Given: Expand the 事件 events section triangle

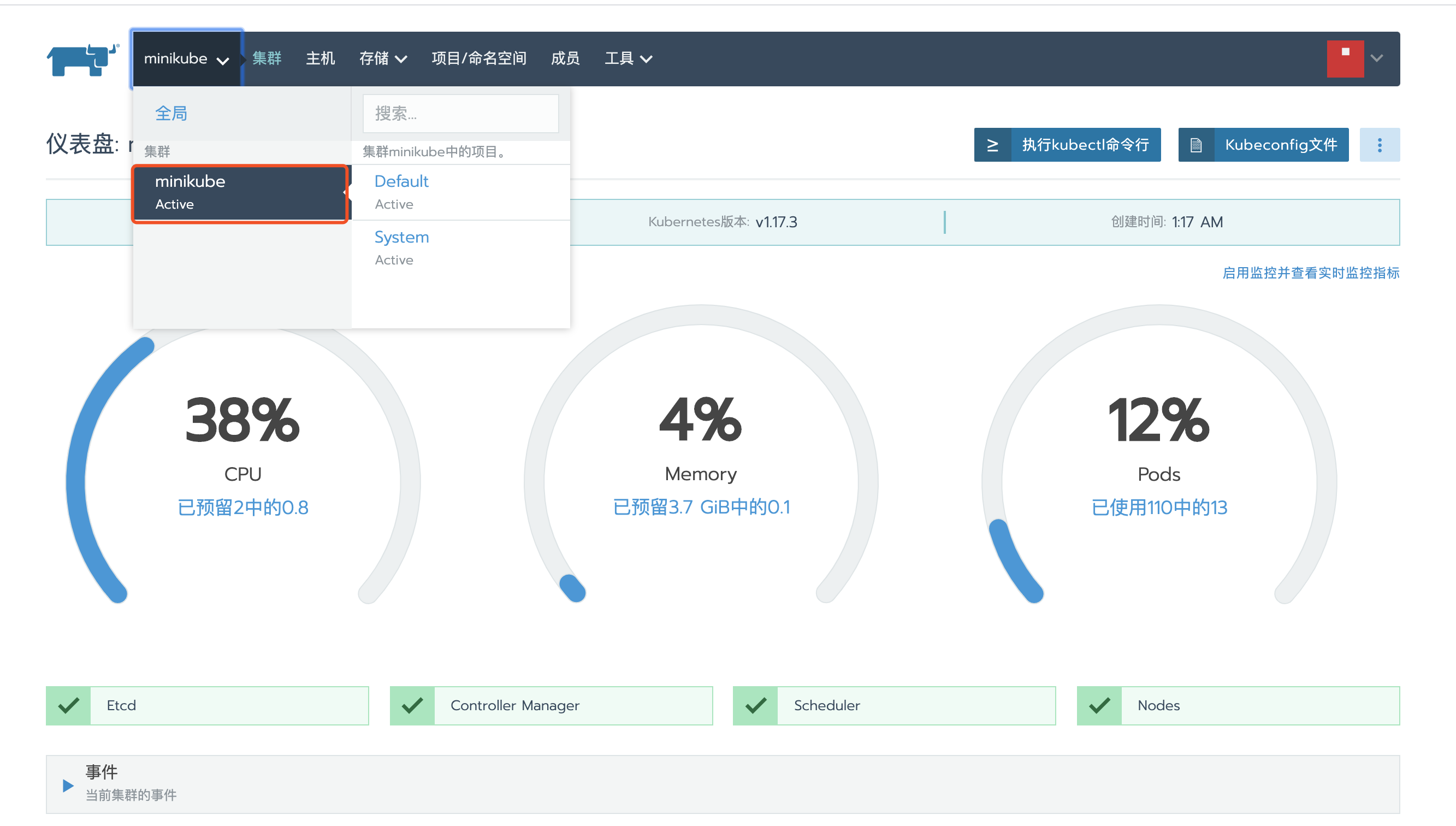Looking at the screenshot, I should click(x=68, y=785).
